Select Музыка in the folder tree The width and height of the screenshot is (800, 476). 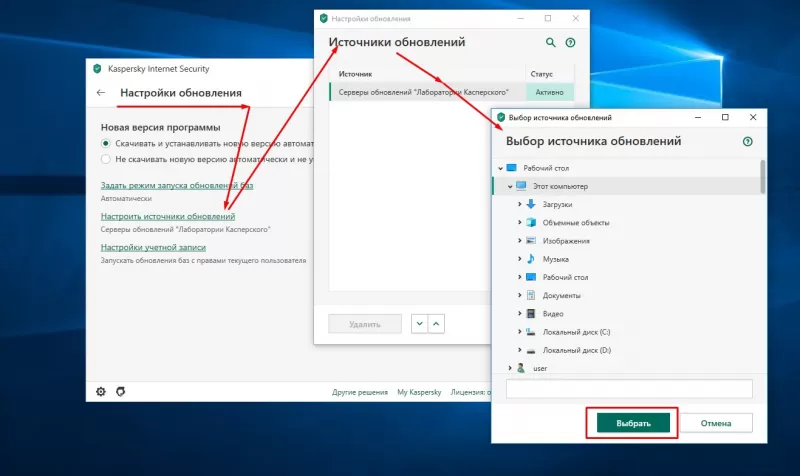click(556, 259)
